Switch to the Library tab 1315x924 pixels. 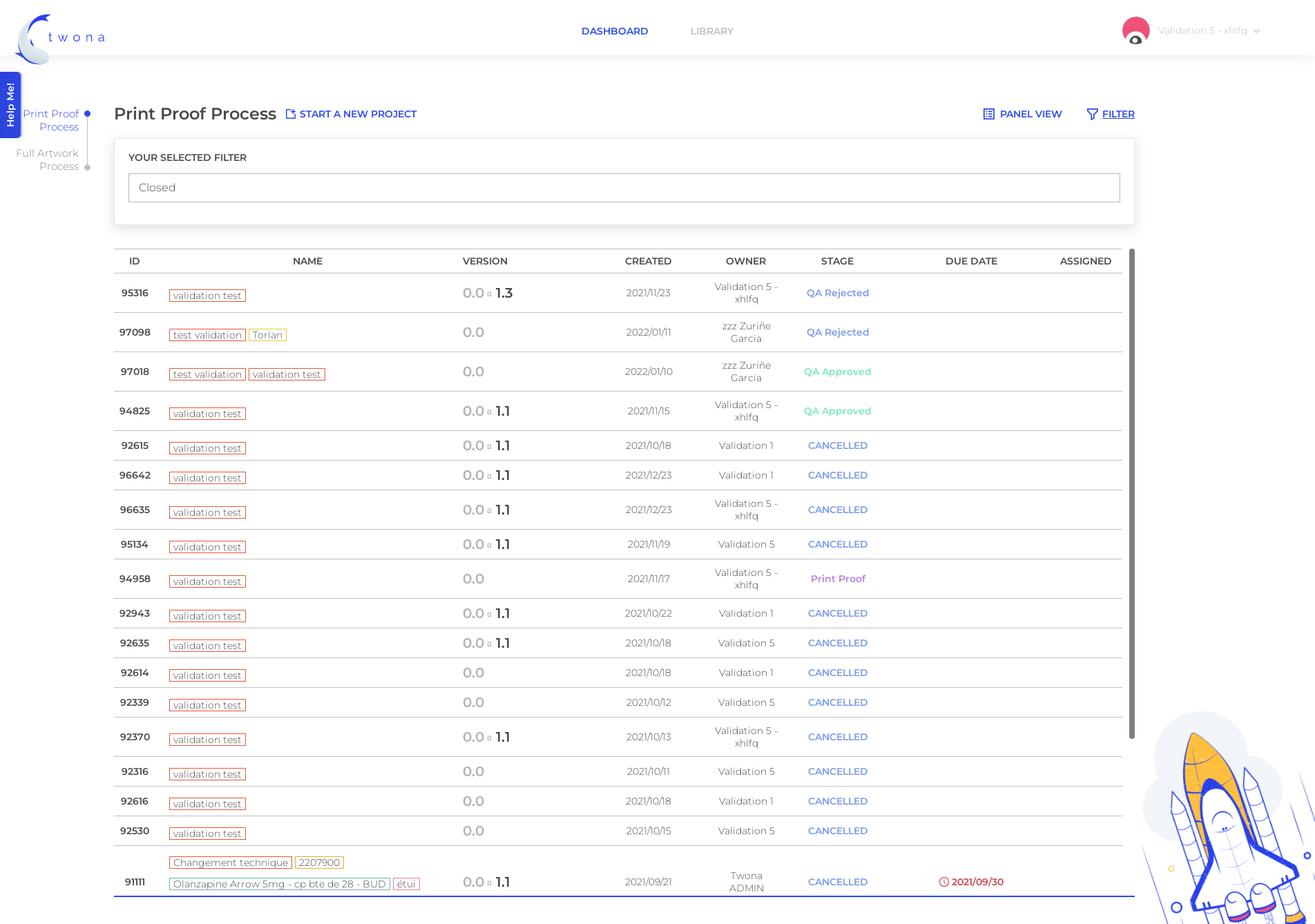pyautogui.click(x=711, y=31)
